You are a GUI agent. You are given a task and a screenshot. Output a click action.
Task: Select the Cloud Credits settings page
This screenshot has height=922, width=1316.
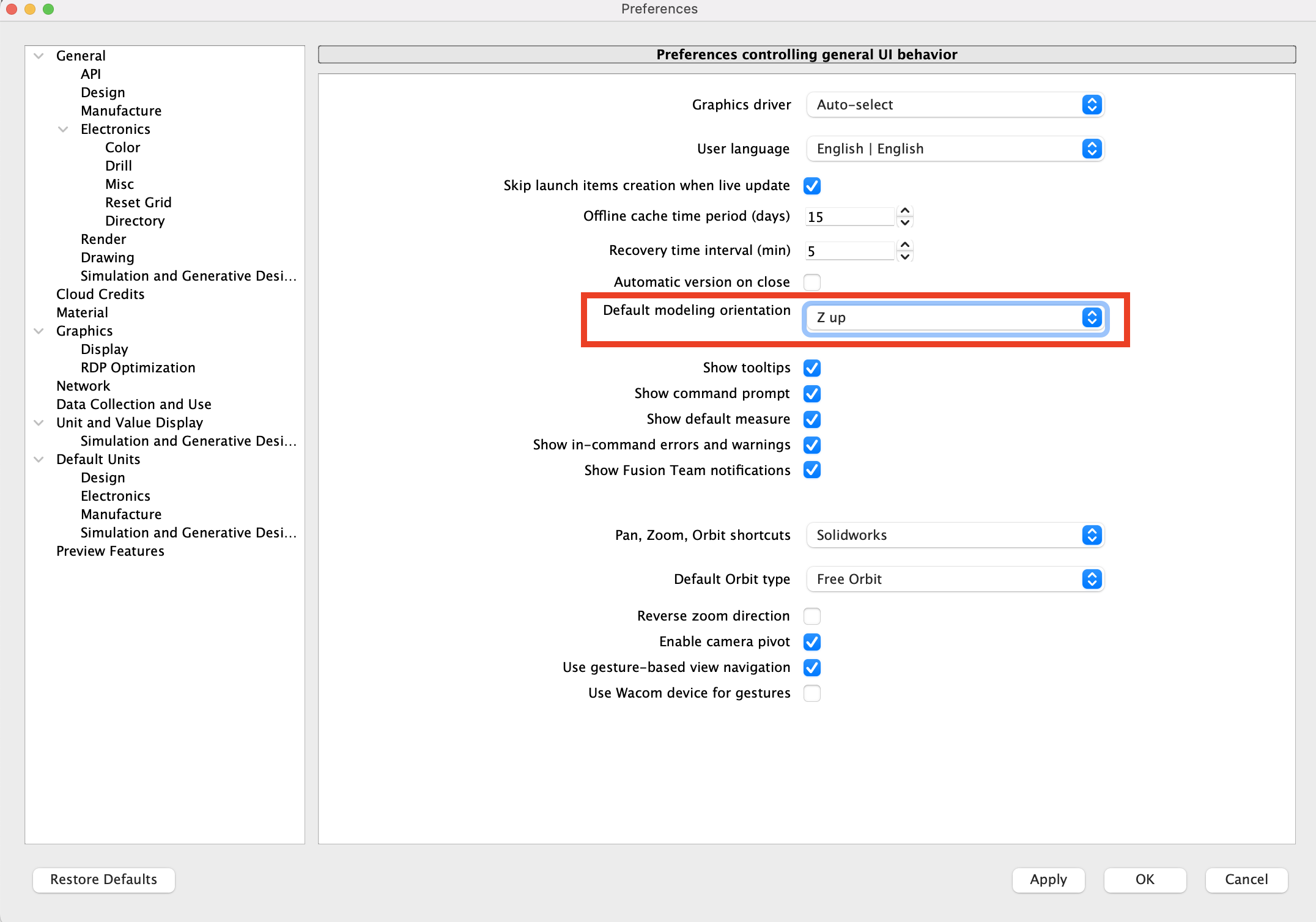100,294
